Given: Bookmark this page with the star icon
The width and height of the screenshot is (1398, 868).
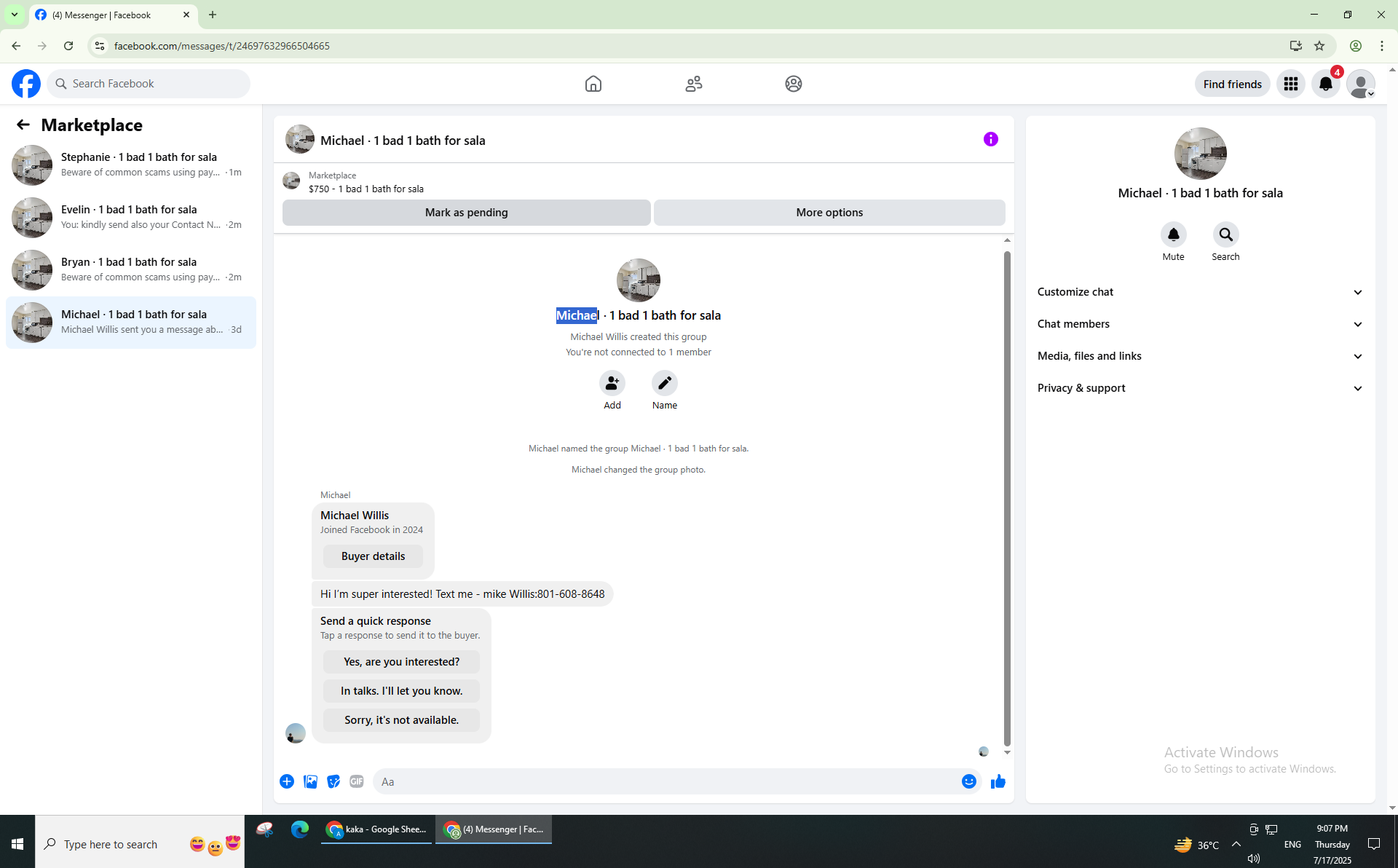Looking at the screenshot, I should [x=1319, y=46].
